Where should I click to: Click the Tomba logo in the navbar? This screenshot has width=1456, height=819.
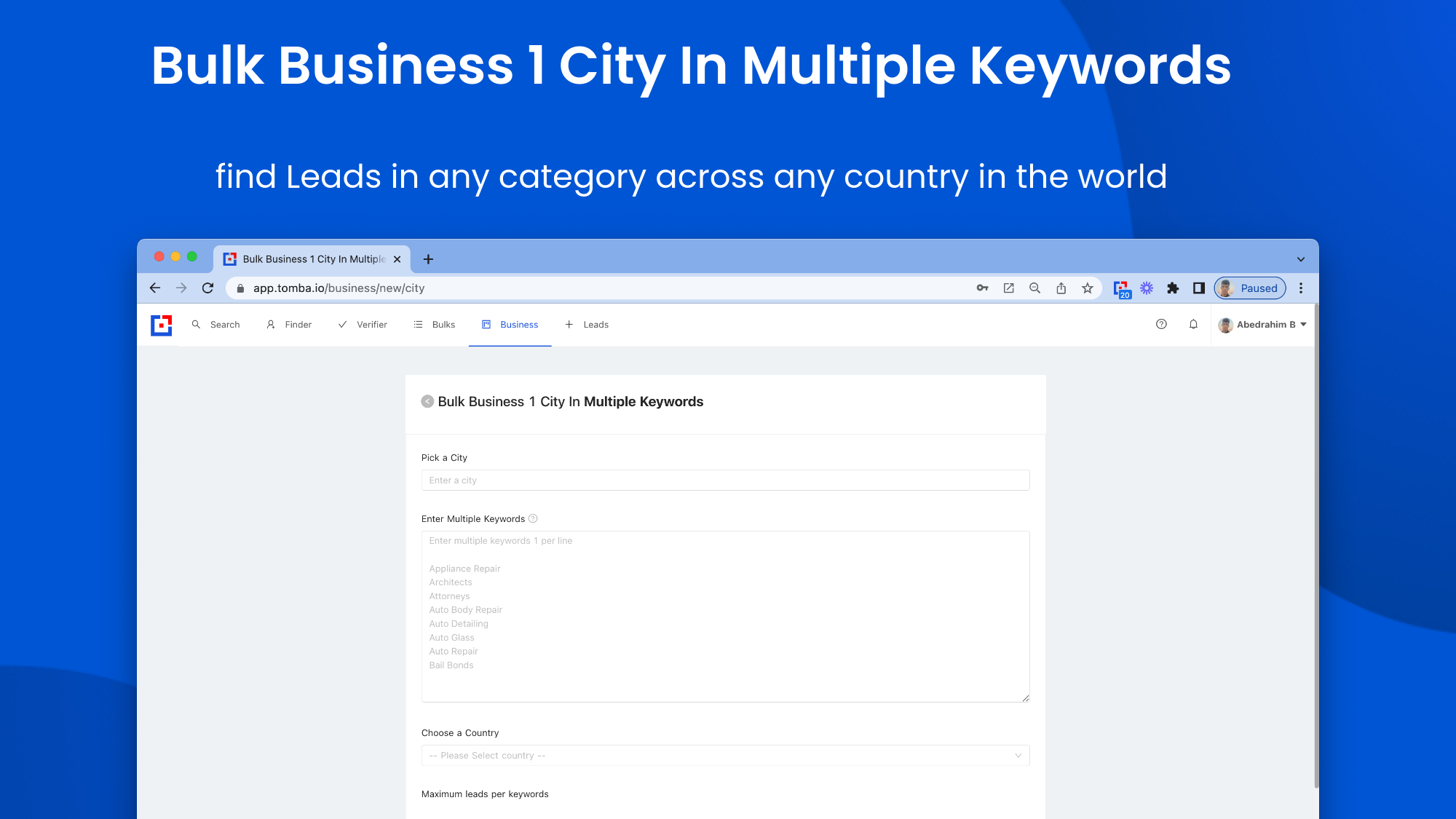click(x=161, y=325)
